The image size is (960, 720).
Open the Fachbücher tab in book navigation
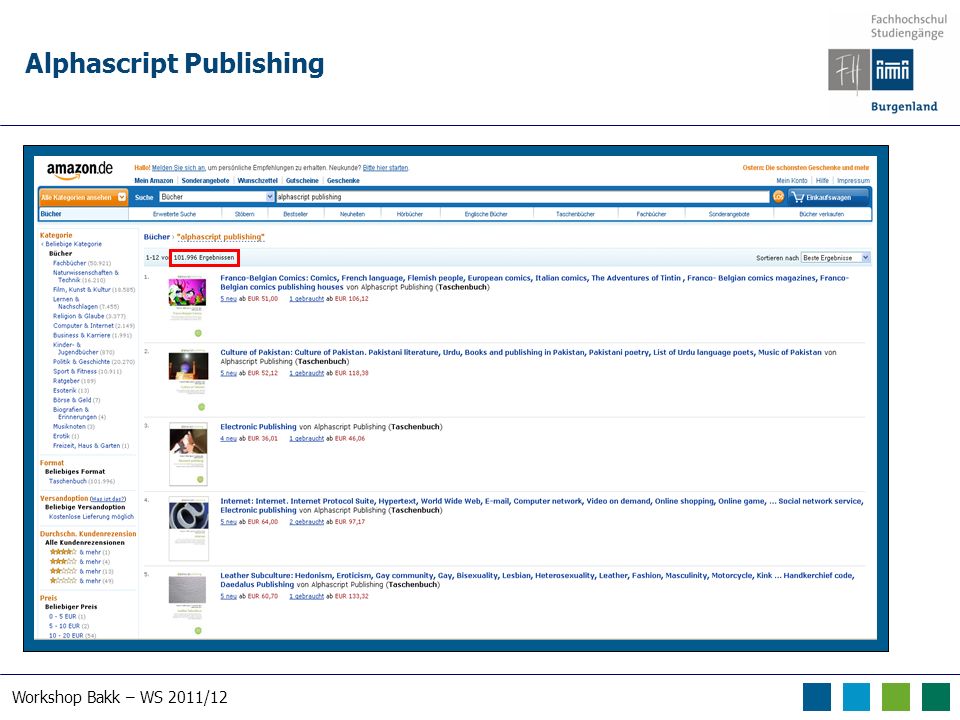tap(651, 214)
